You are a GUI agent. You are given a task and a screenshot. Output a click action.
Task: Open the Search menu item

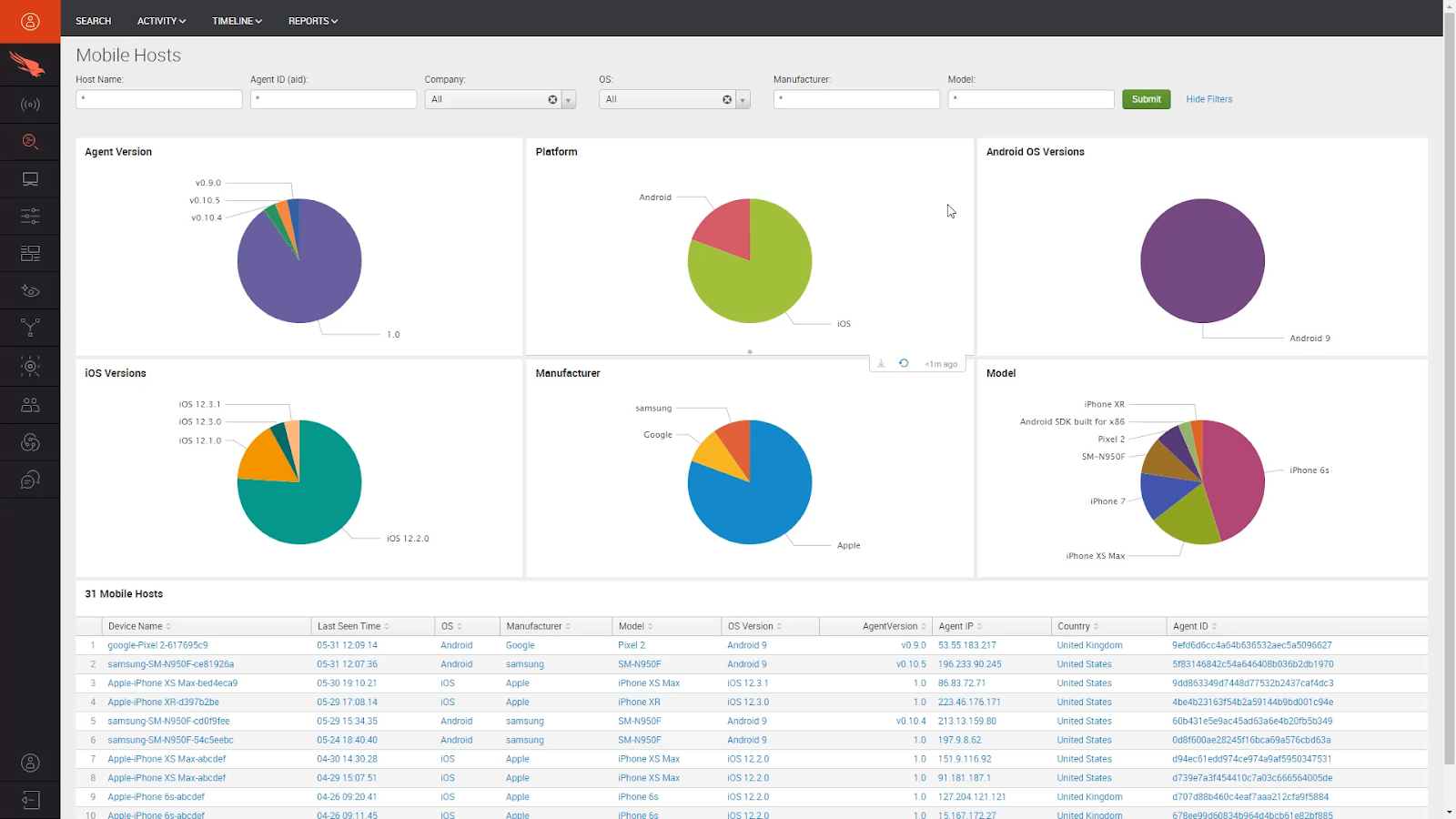coord(93,21)
